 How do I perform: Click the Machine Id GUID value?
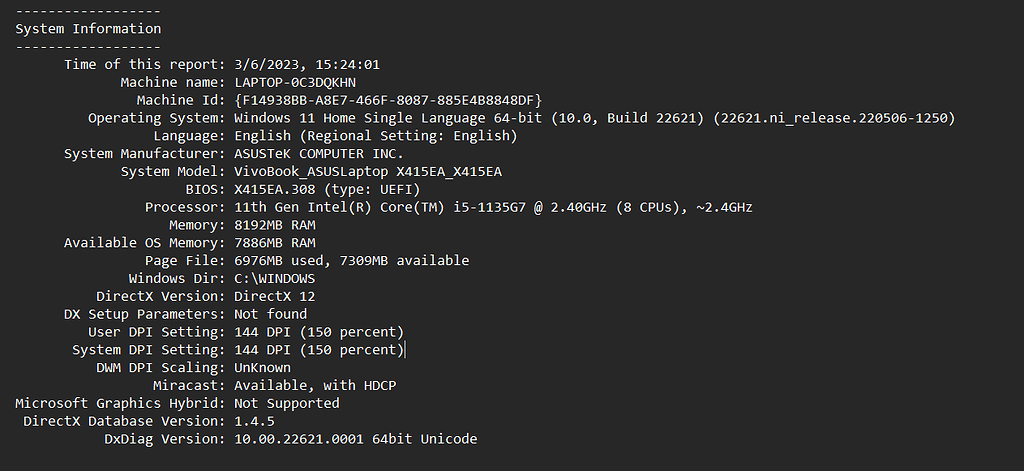tap(388, 100)
